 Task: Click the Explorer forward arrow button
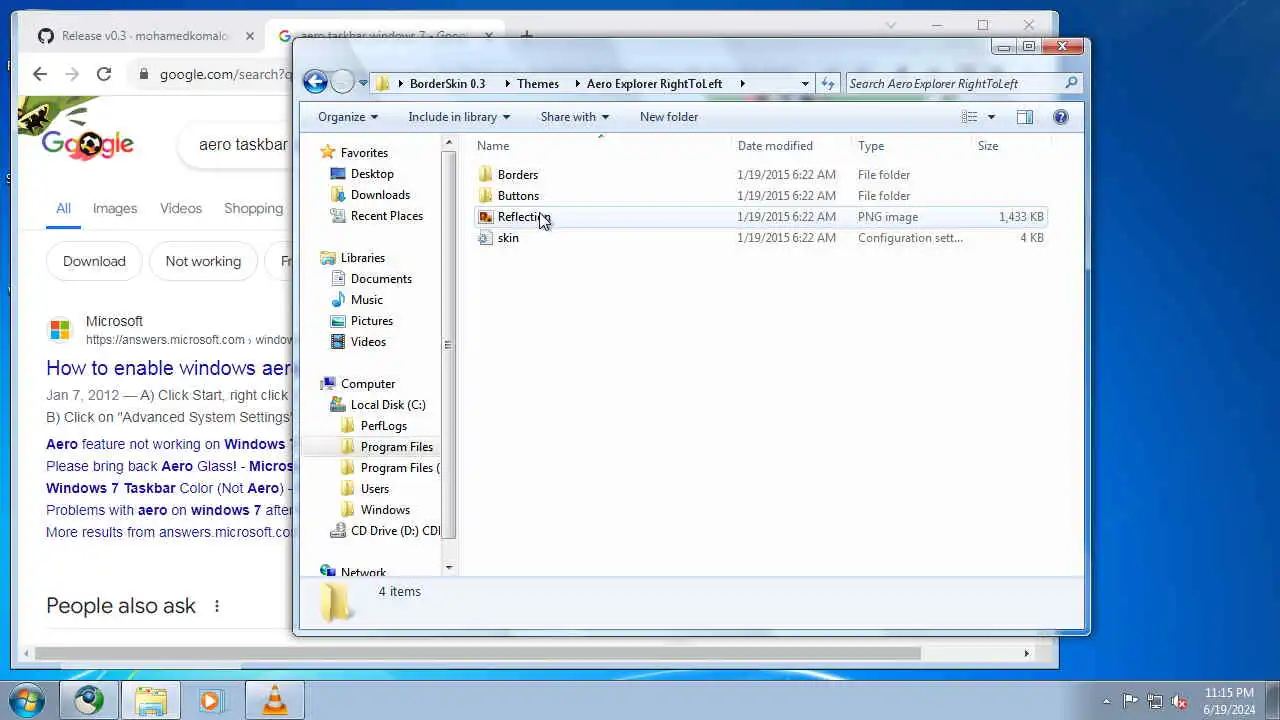pos(342,83)
